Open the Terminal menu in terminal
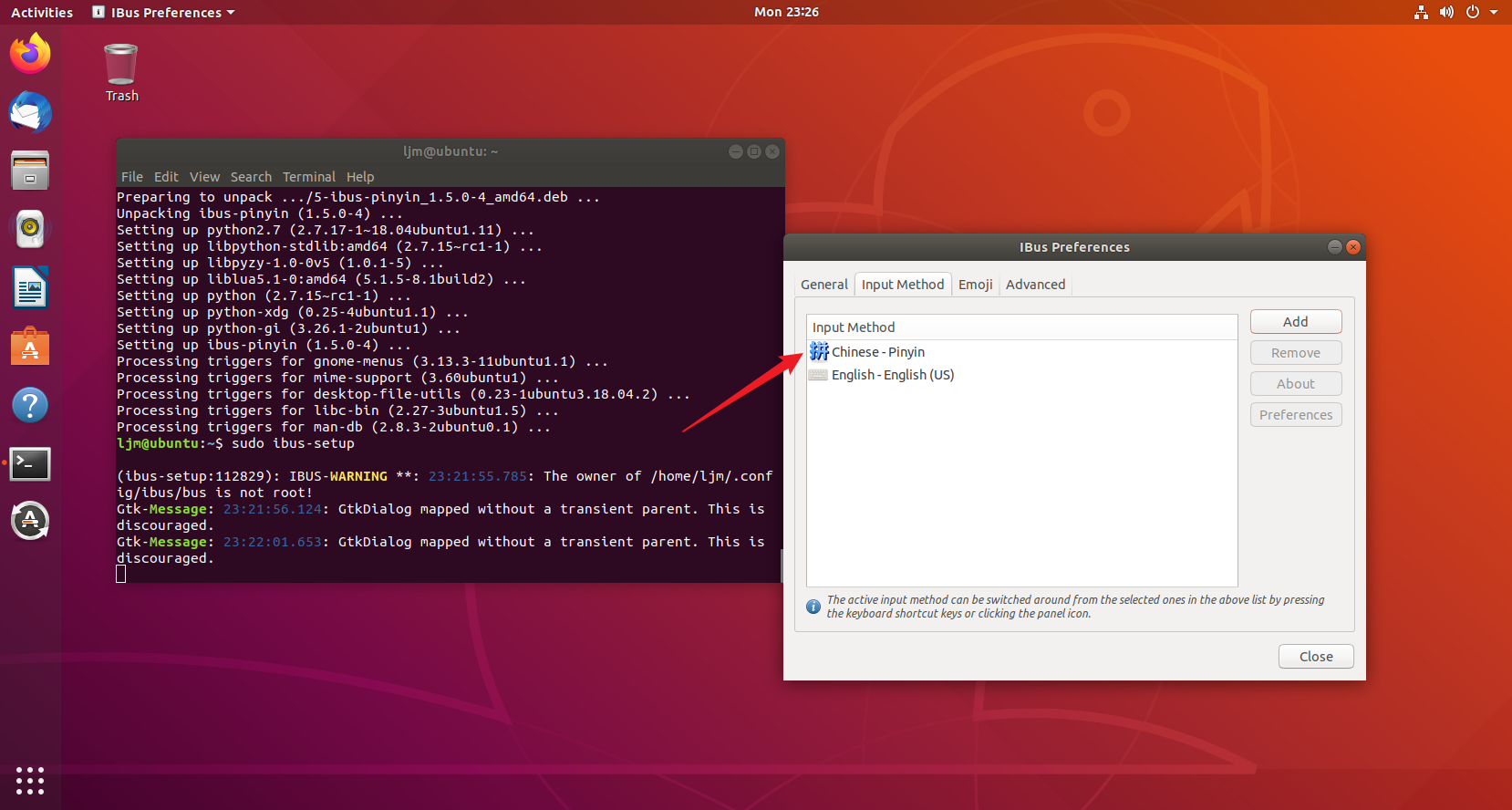Screen dimensions: 1512x810 (309, 177)
